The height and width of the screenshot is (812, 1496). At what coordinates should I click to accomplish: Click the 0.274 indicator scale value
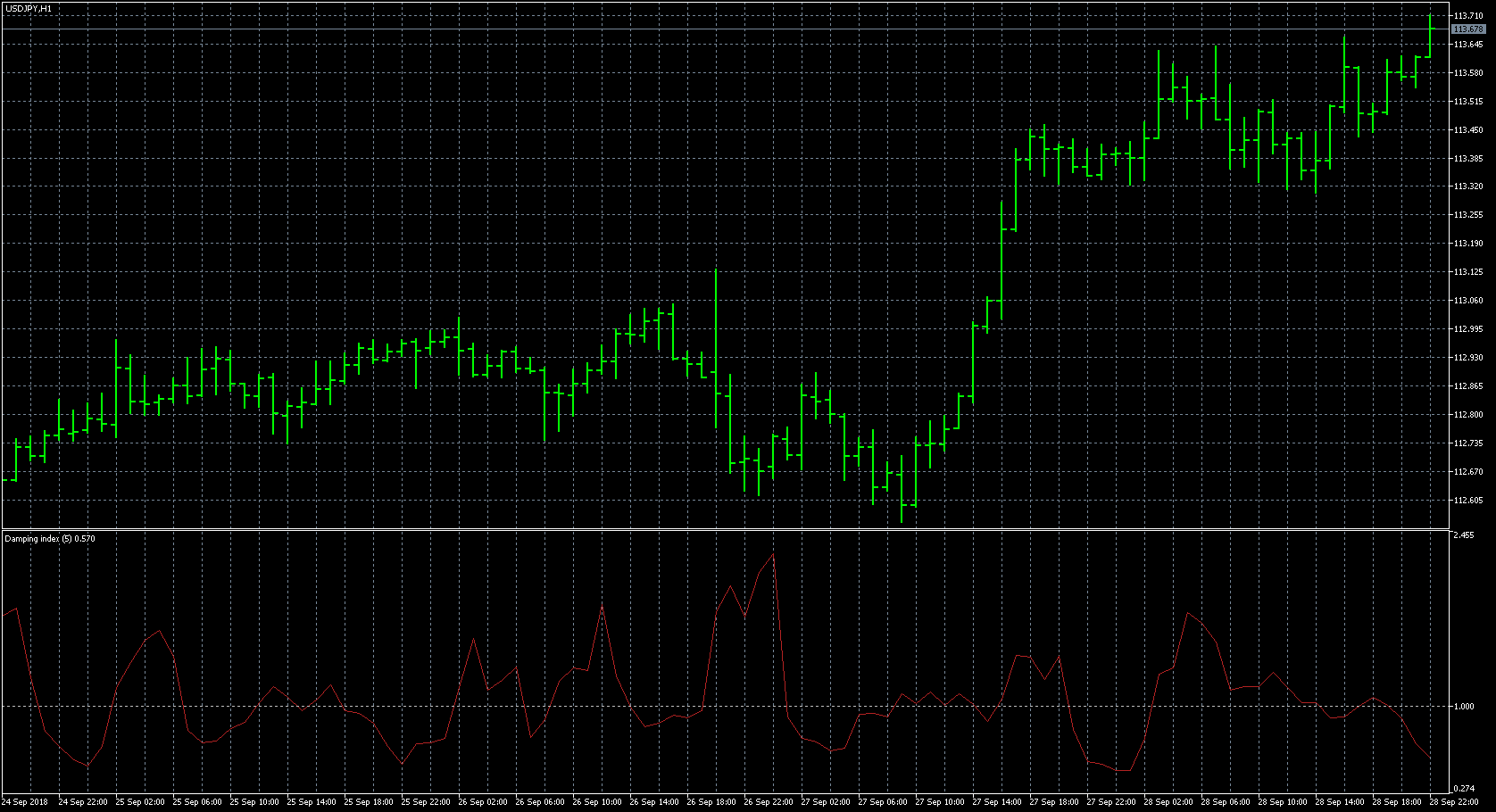(x=1464, y=788)
